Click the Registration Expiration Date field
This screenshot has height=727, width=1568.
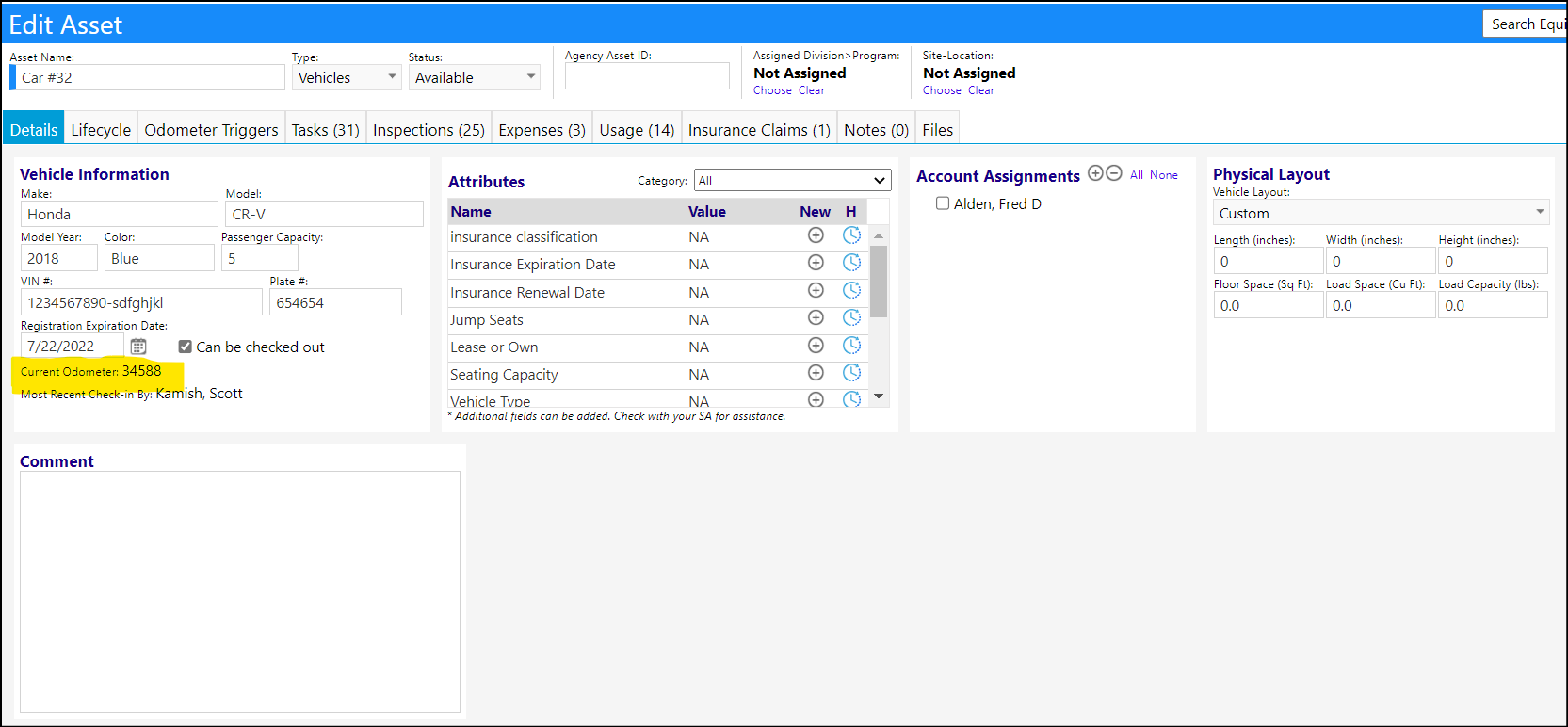point(73,346)
